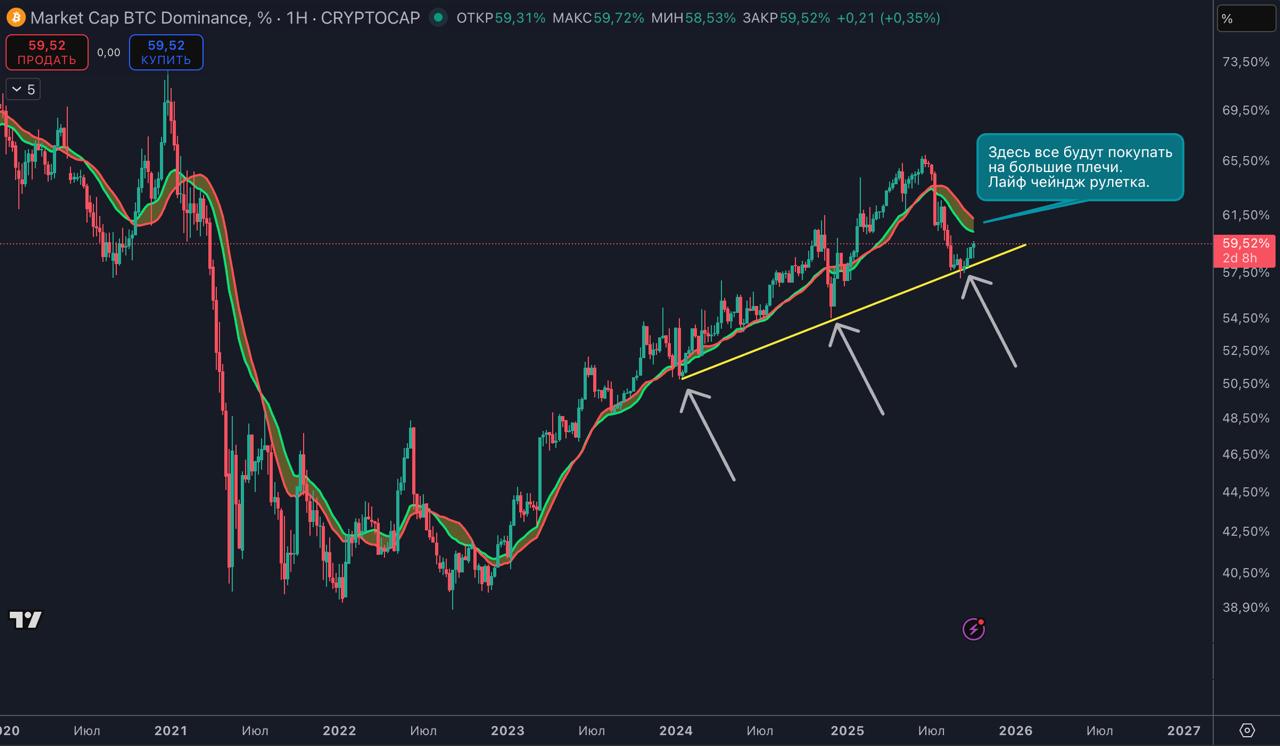Click the TradingView logo
Screen dimensions: 1280x746
click(x=26, y=620)
